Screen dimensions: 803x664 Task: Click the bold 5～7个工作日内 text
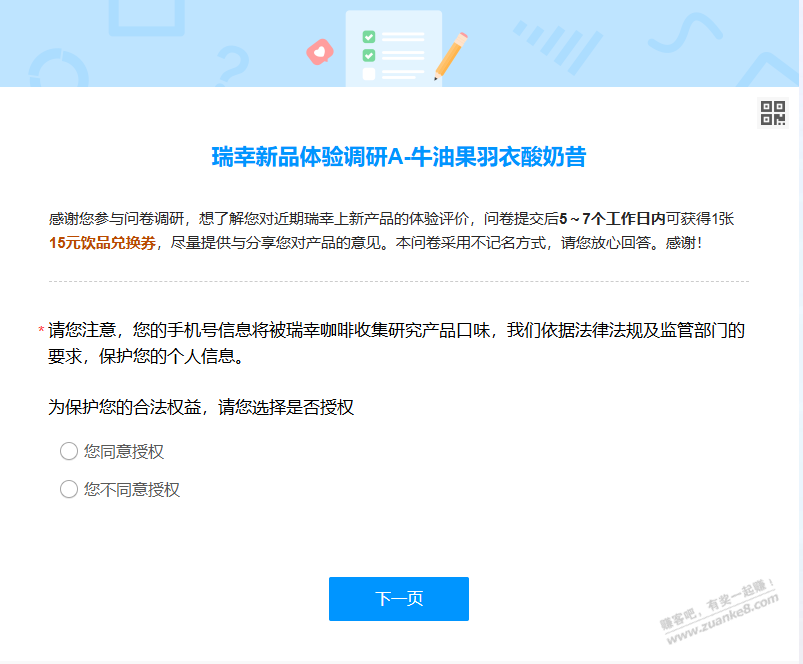(x=612, y=219)
